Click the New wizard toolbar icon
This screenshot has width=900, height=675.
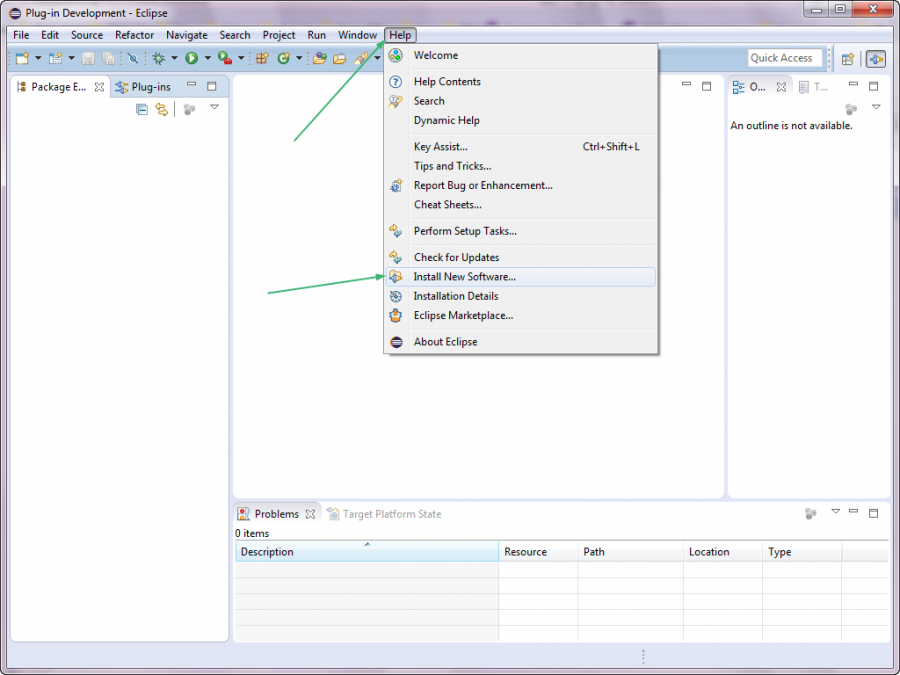coord(22,58)
